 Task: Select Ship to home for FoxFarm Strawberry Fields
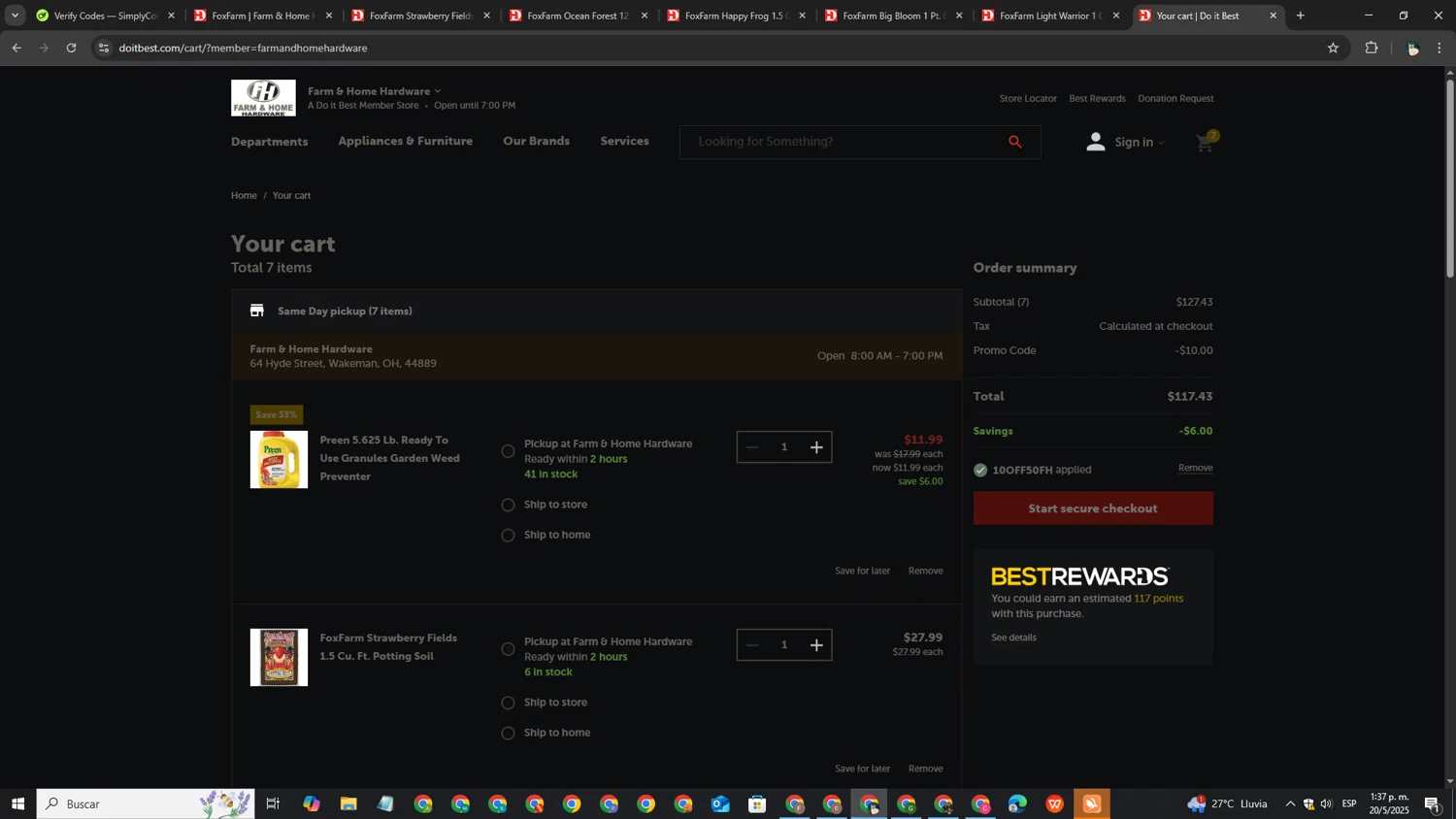[x=508, y=733]
